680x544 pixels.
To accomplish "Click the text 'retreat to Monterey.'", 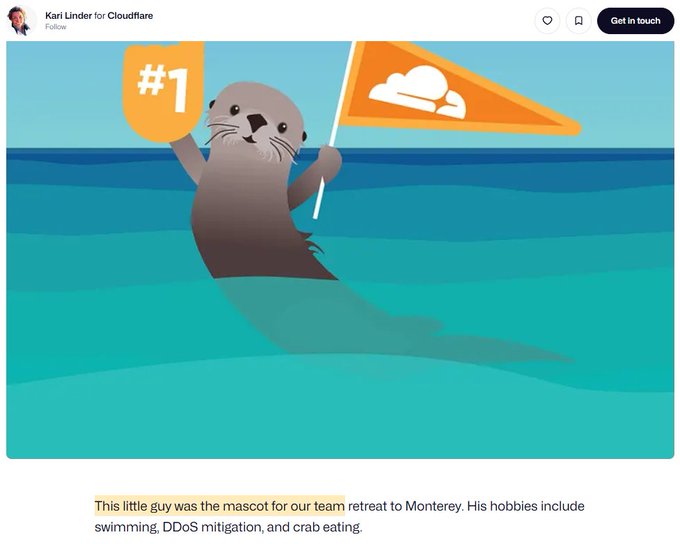I will 405,506.
